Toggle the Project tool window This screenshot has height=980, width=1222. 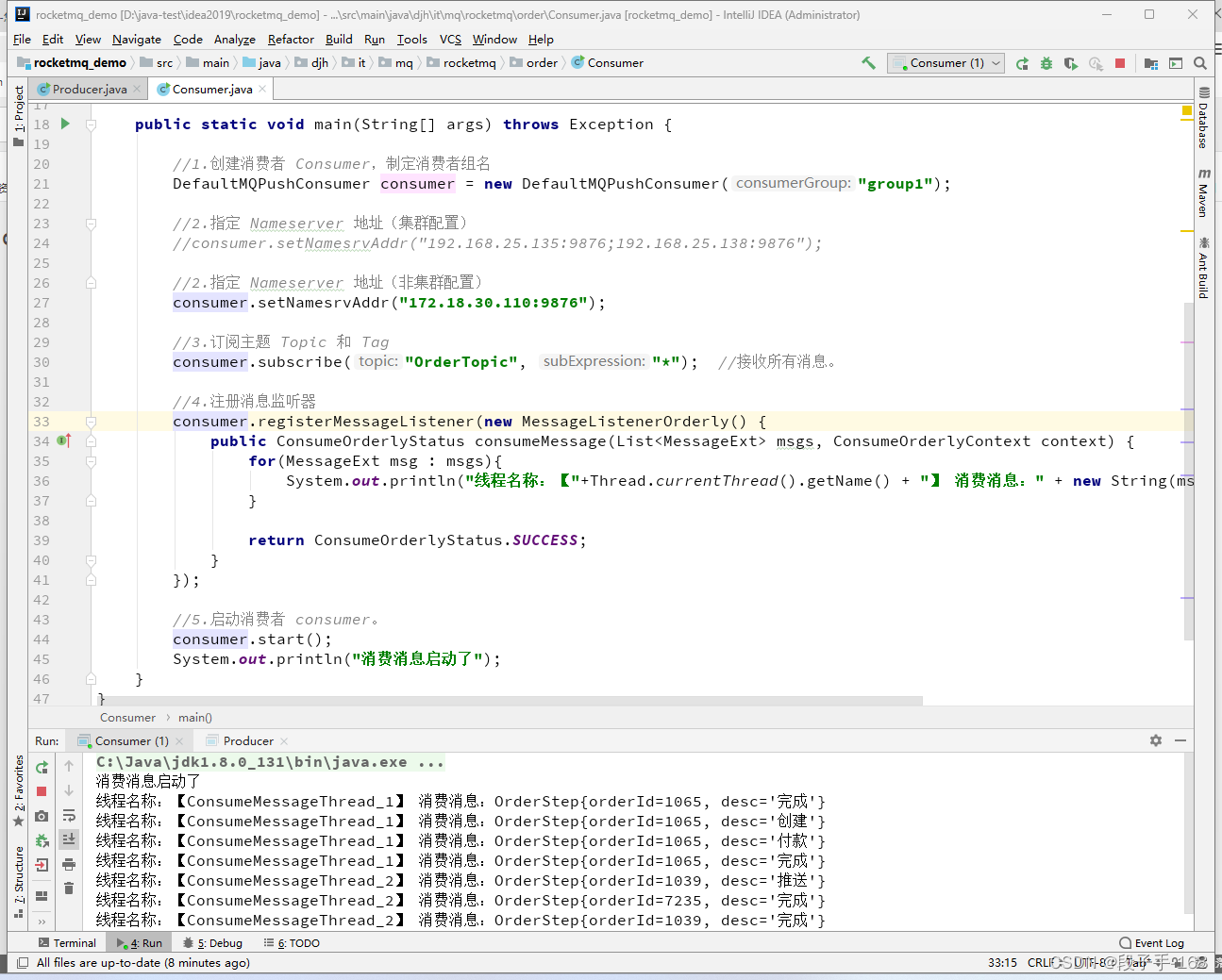point(19,116)
